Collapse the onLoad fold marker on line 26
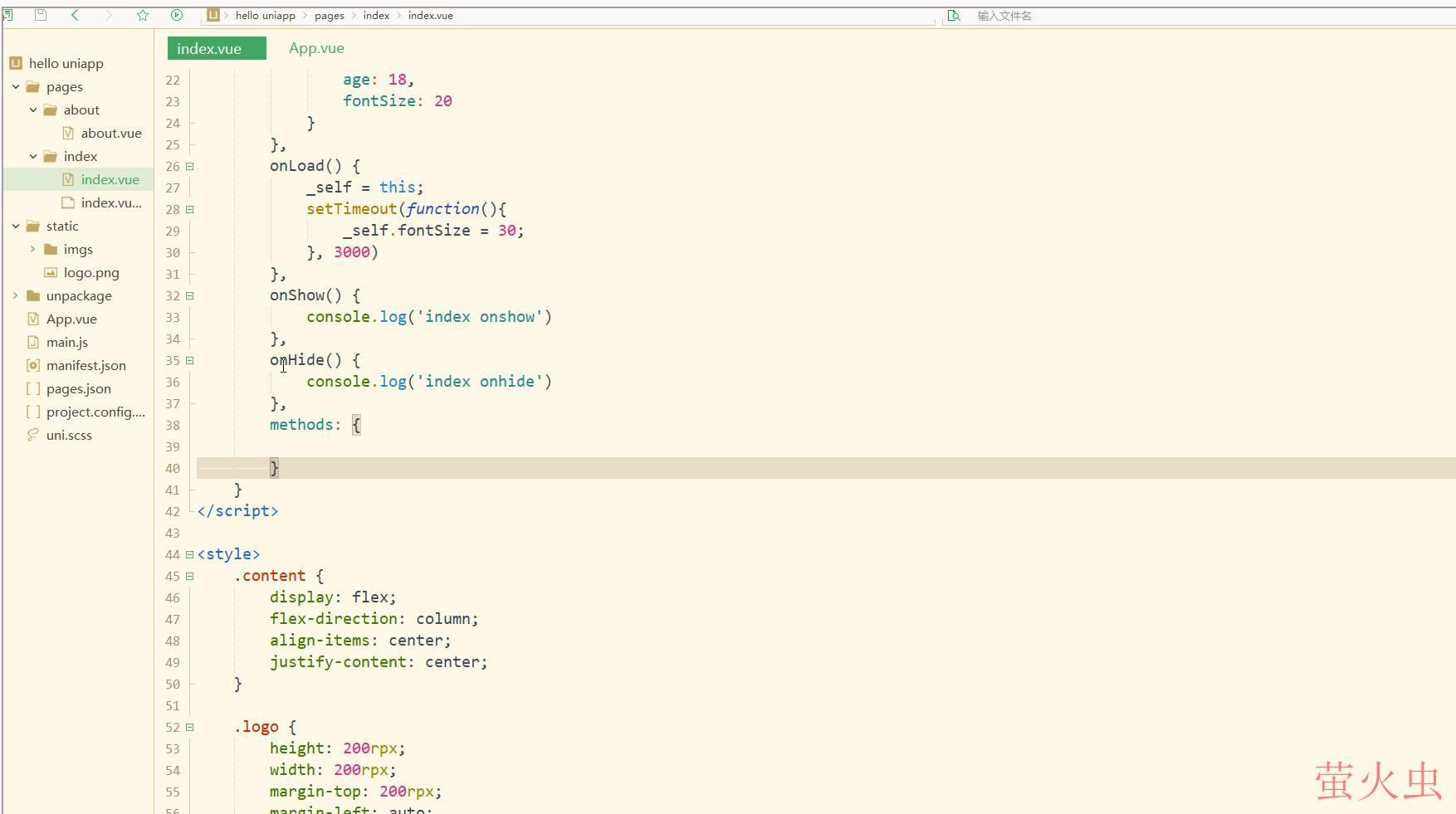This screenshot has height=814, width=1456. click(x=190, y=166)
